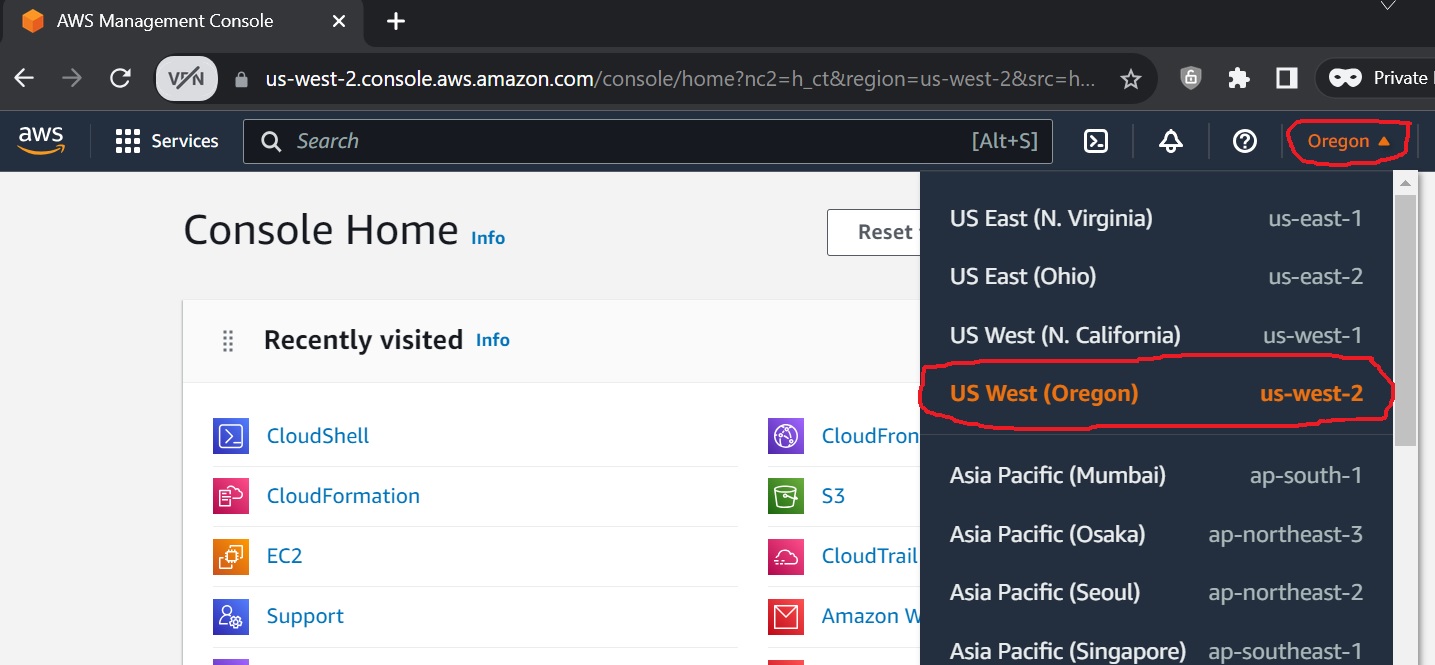Select Asia Pacific (Mumbai) region
Screen dimensions: 1435x665
coord(1156,475)
